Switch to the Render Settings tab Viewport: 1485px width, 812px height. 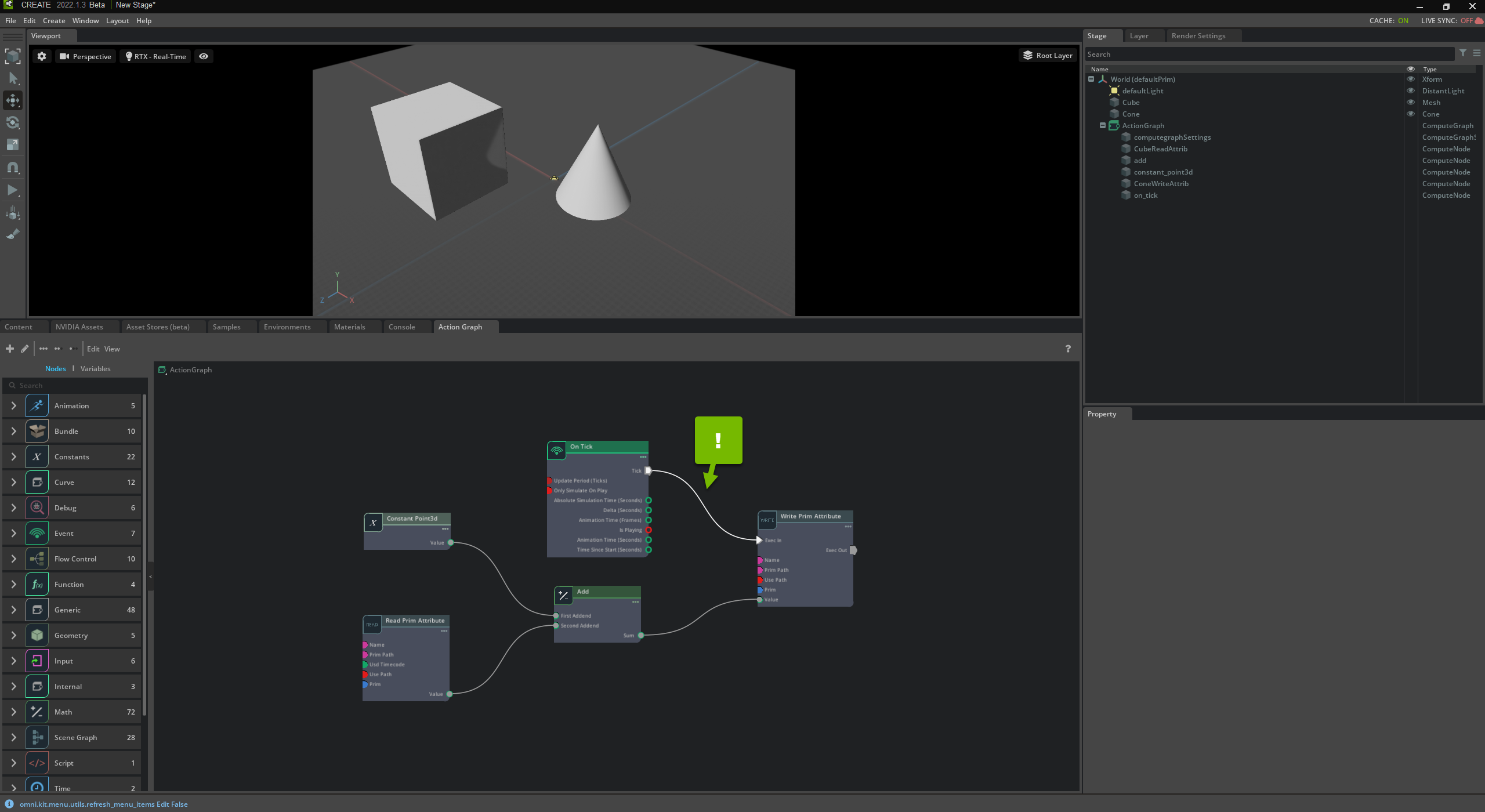click(x=1198, y=35)
